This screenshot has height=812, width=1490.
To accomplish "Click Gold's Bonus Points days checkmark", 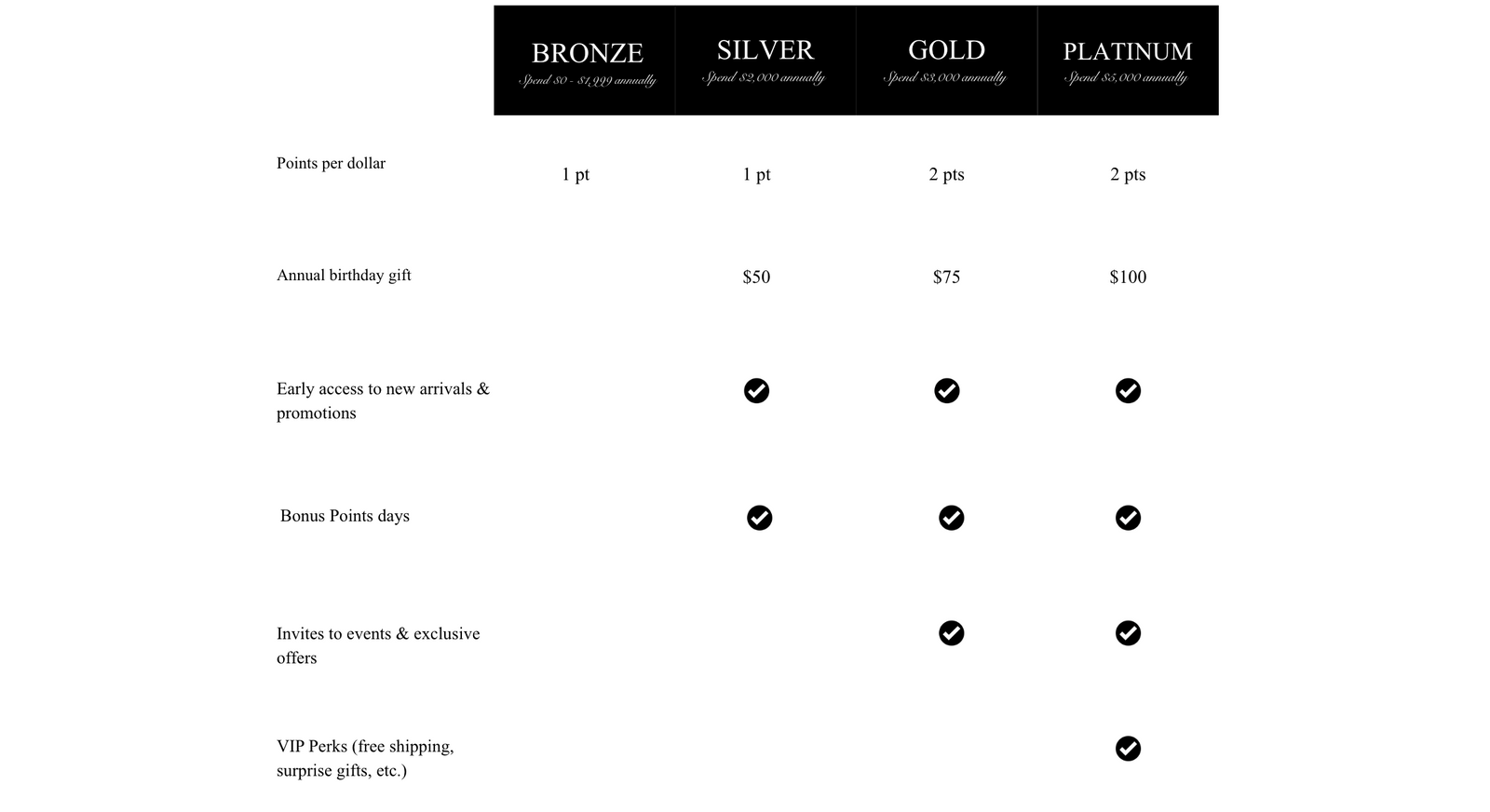I will click(951, 518).
